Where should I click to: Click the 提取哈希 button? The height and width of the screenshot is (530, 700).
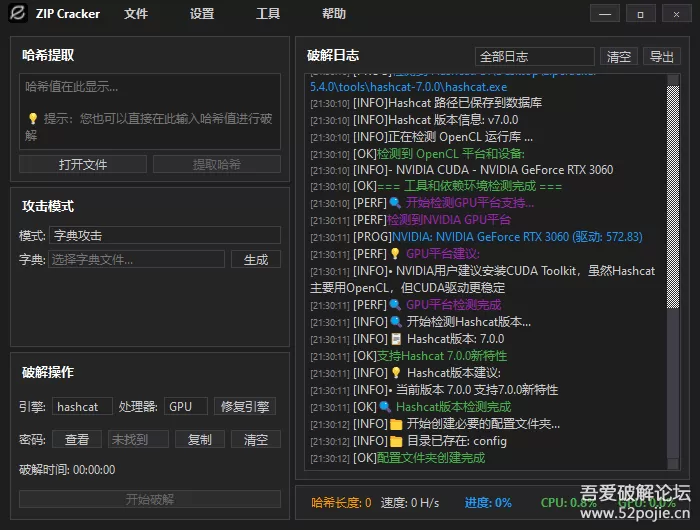tap(217, 164)
